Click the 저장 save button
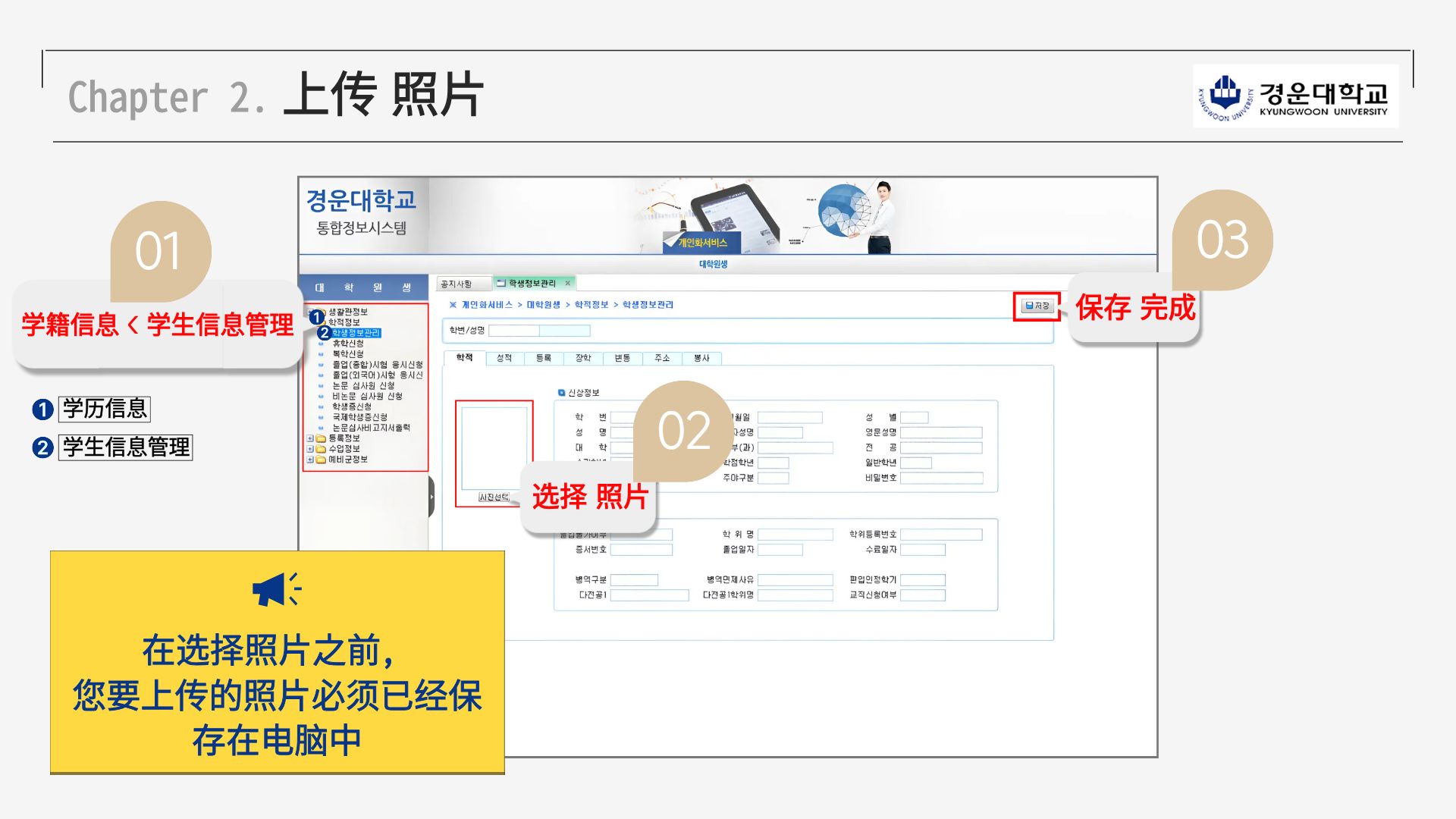 1037,306
